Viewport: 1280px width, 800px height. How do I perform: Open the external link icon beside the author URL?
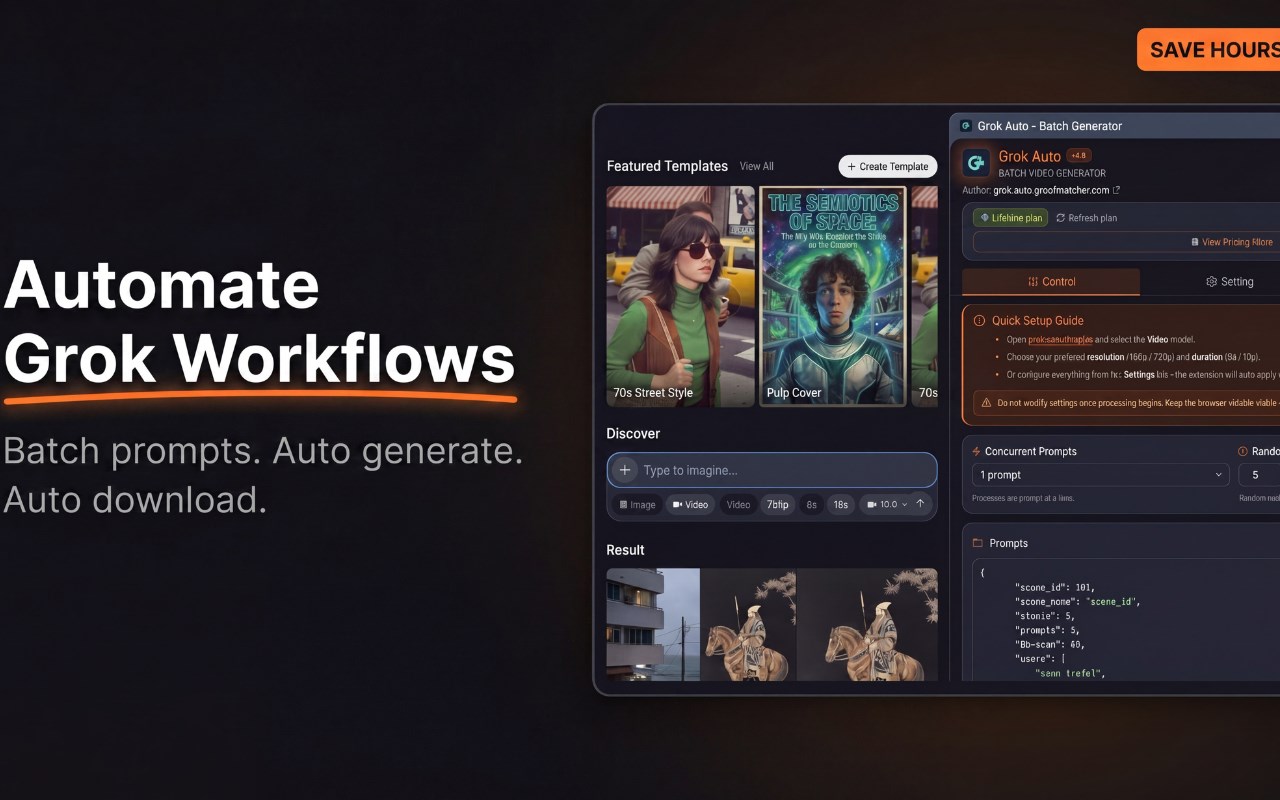[x=1116, y=190]
